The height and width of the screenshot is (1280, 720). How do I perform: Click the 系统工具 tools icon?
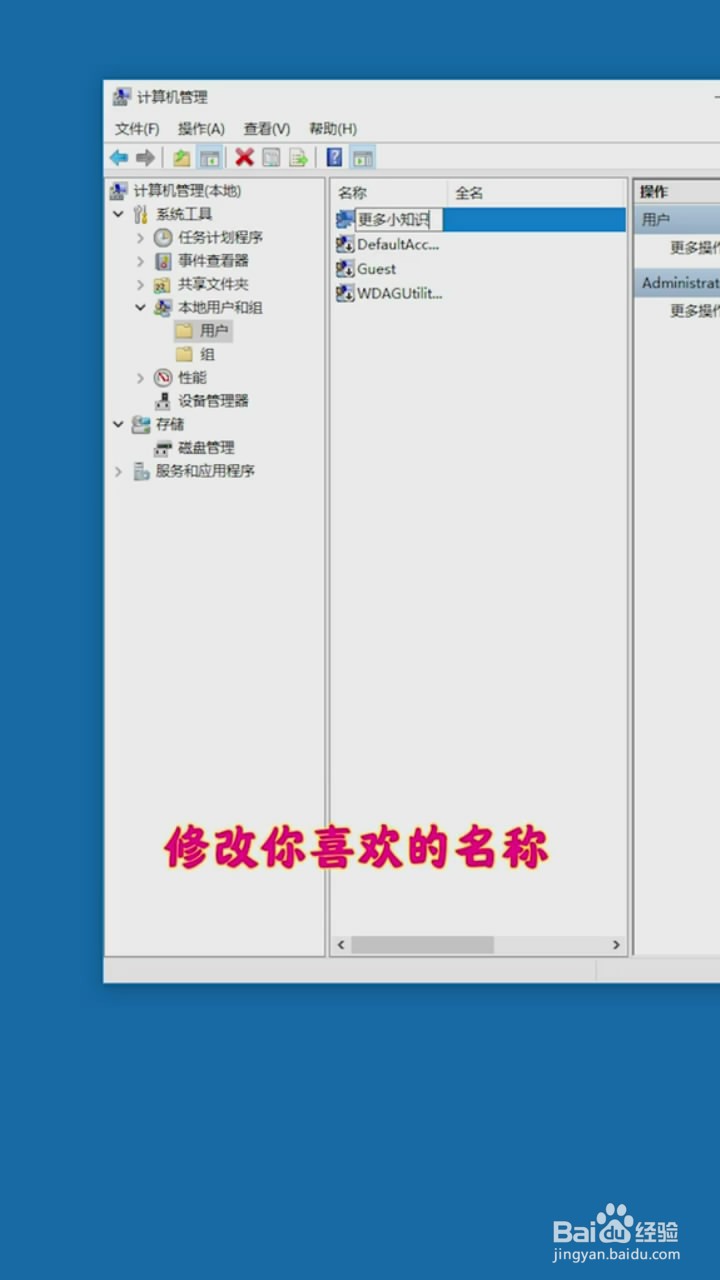coord(141,214)
